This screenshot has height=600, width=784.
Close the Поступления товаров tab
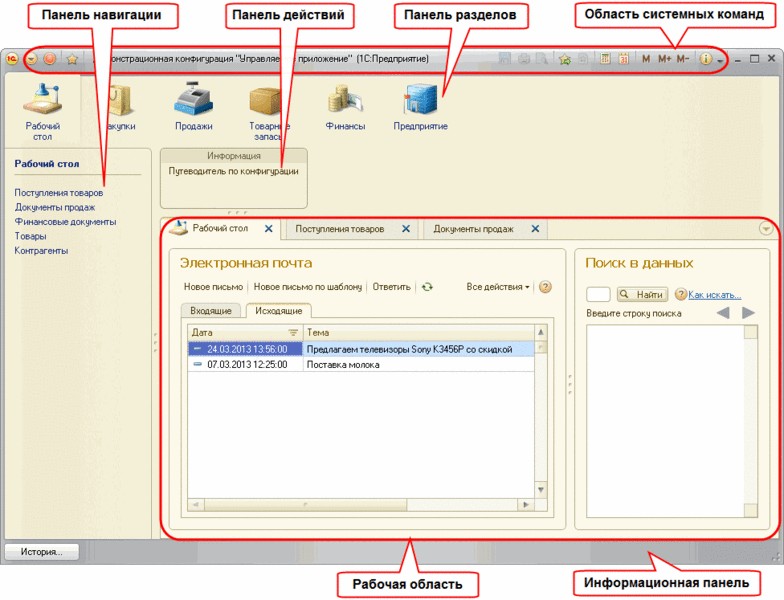click(406, 228)
